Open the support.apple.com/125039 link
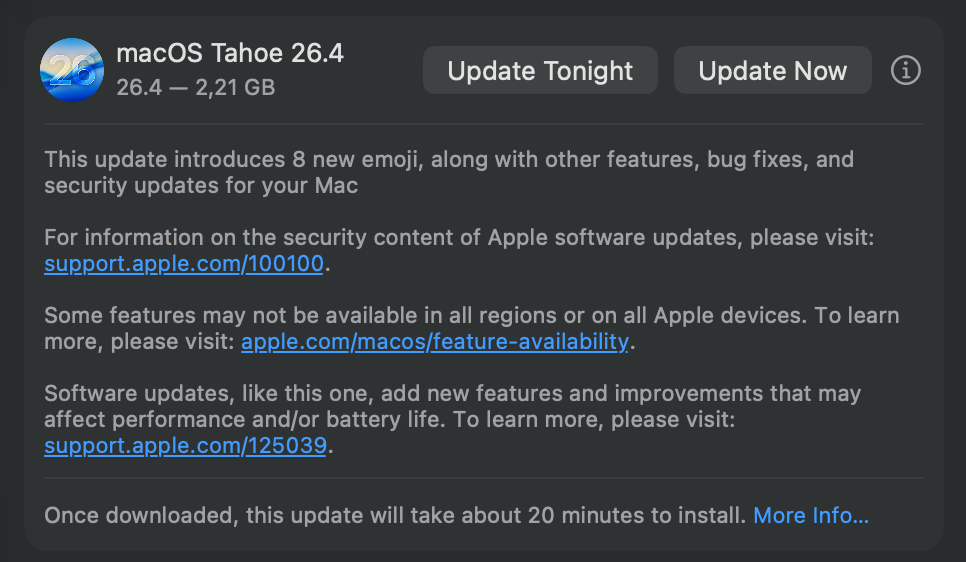 coord(185,446)
